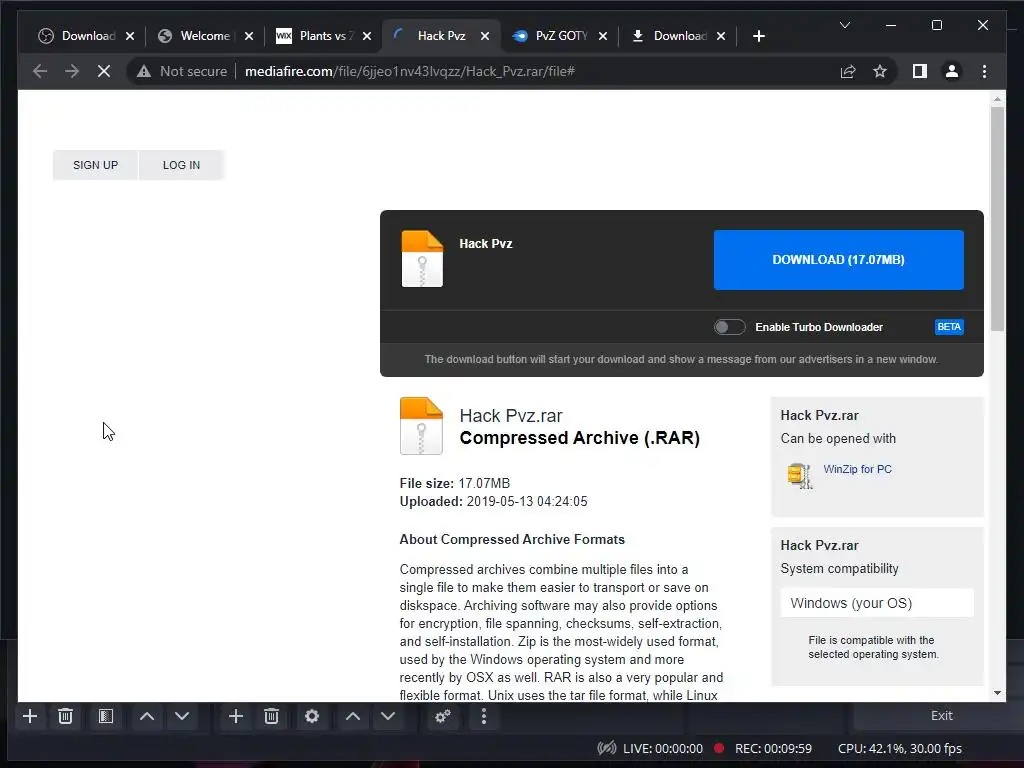Move source up with second up chevron
The height and width of the screenshot is (768, 1024).
pos(353,716)
